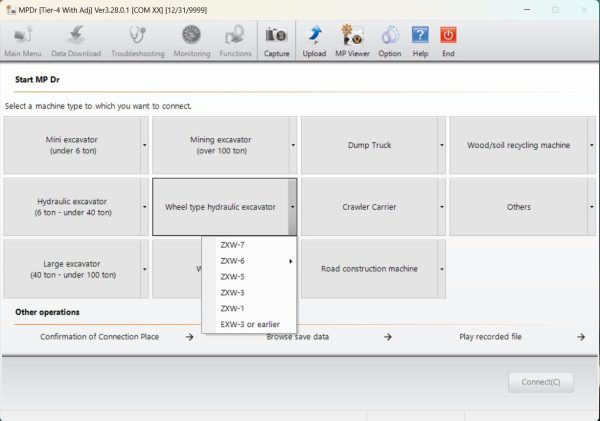The image size is (600, 421).
Task: Select Wood/soil recycling machine type
Action: tap(518, 145)
